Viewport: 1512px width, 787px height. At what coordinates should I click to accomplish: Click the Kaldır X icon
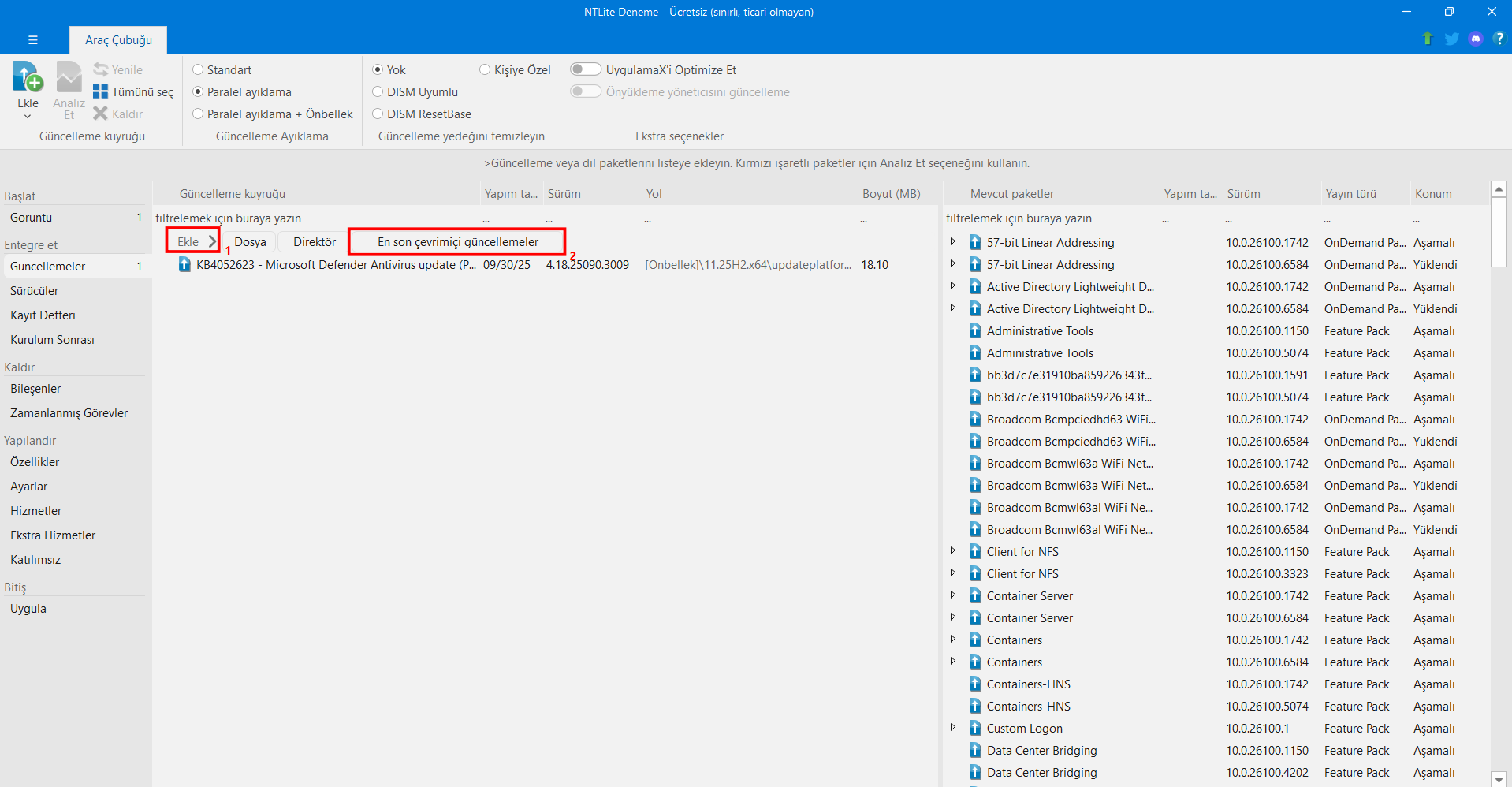[x=100, y=114]
